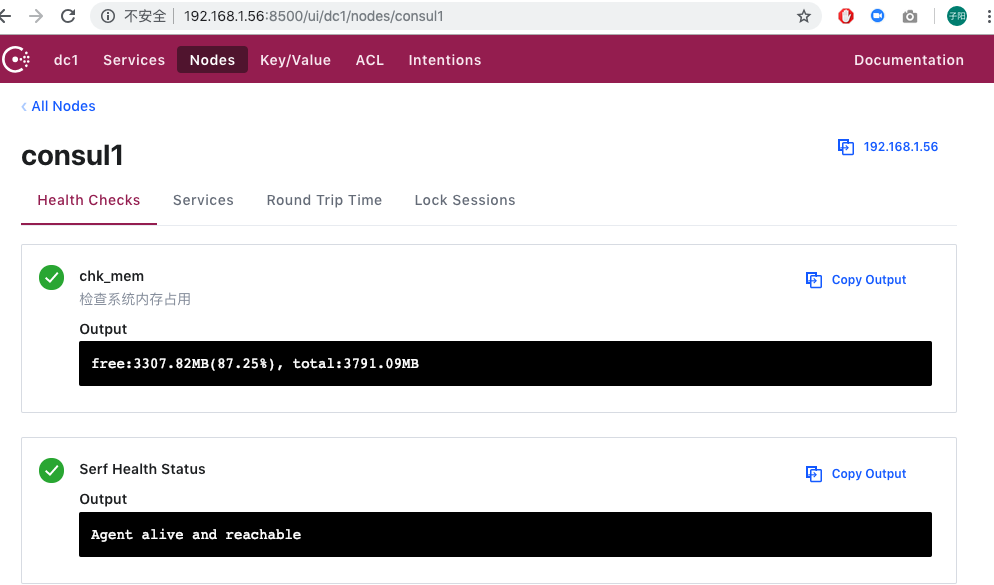
Task: Click the Consul logo icon
Action: (17, 60)
